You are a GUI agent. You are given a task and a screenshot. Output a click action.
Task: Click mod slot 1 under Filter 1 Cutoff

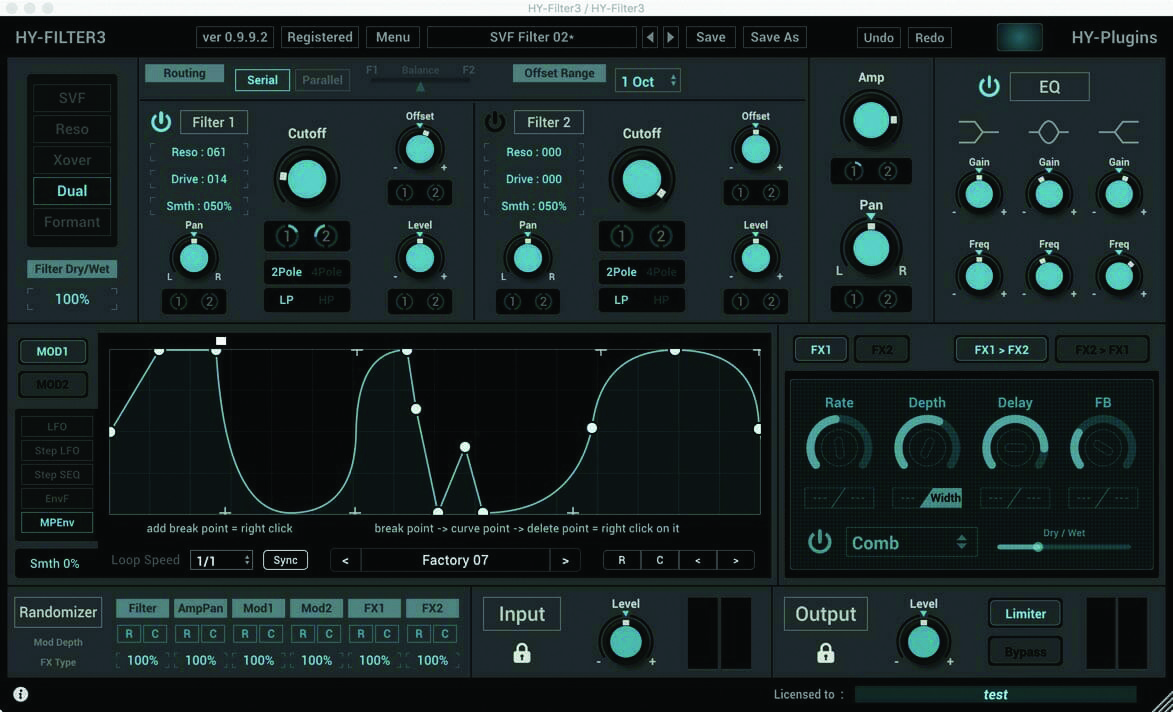pos(286,236)
